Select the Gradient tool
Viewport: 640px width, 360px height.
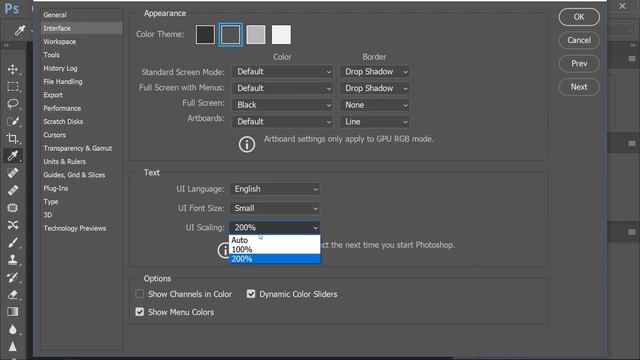[13, 312]
